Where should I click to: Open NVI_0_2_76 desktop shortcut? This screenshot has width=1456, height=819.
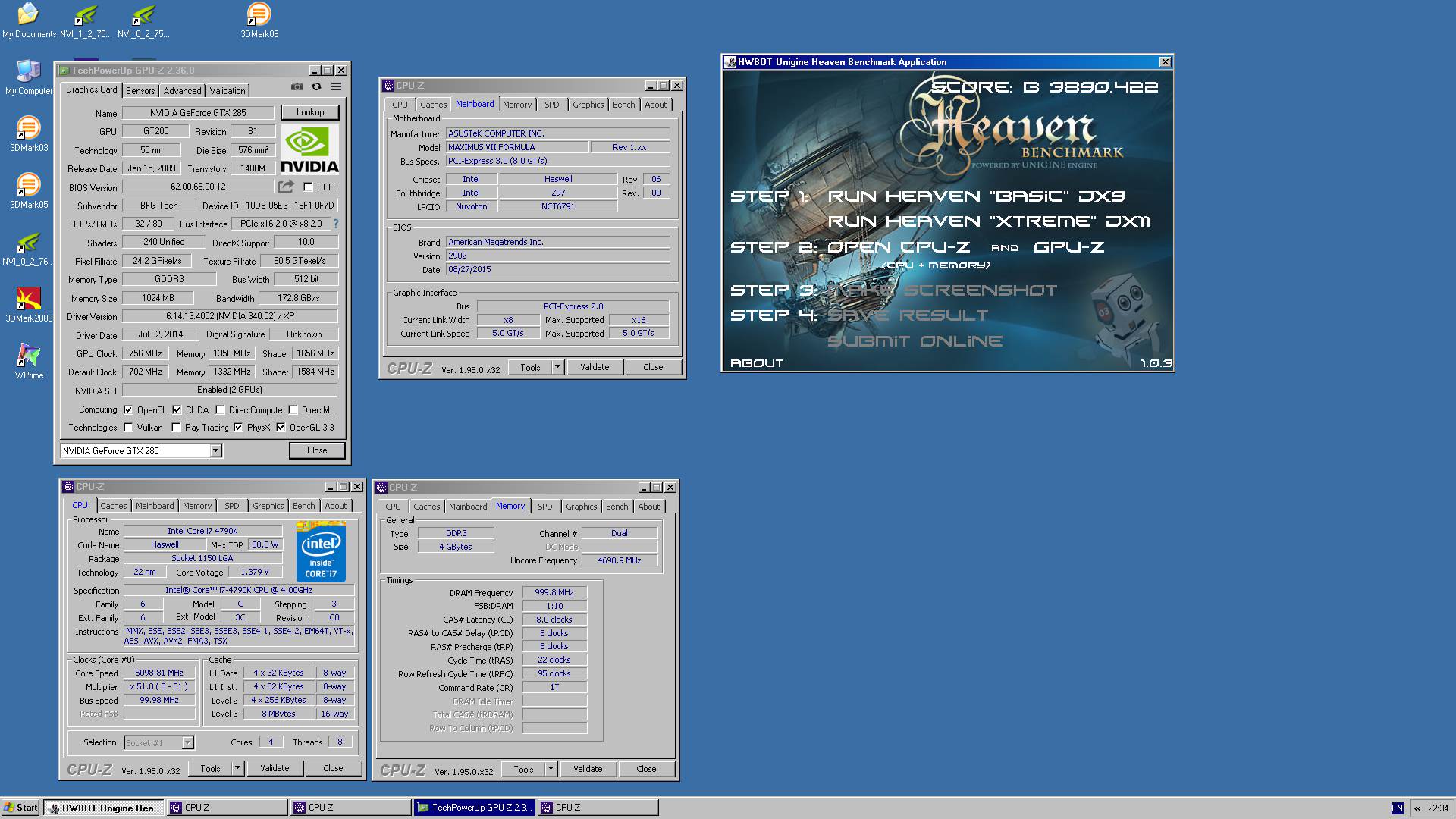(x=29, y=248)
